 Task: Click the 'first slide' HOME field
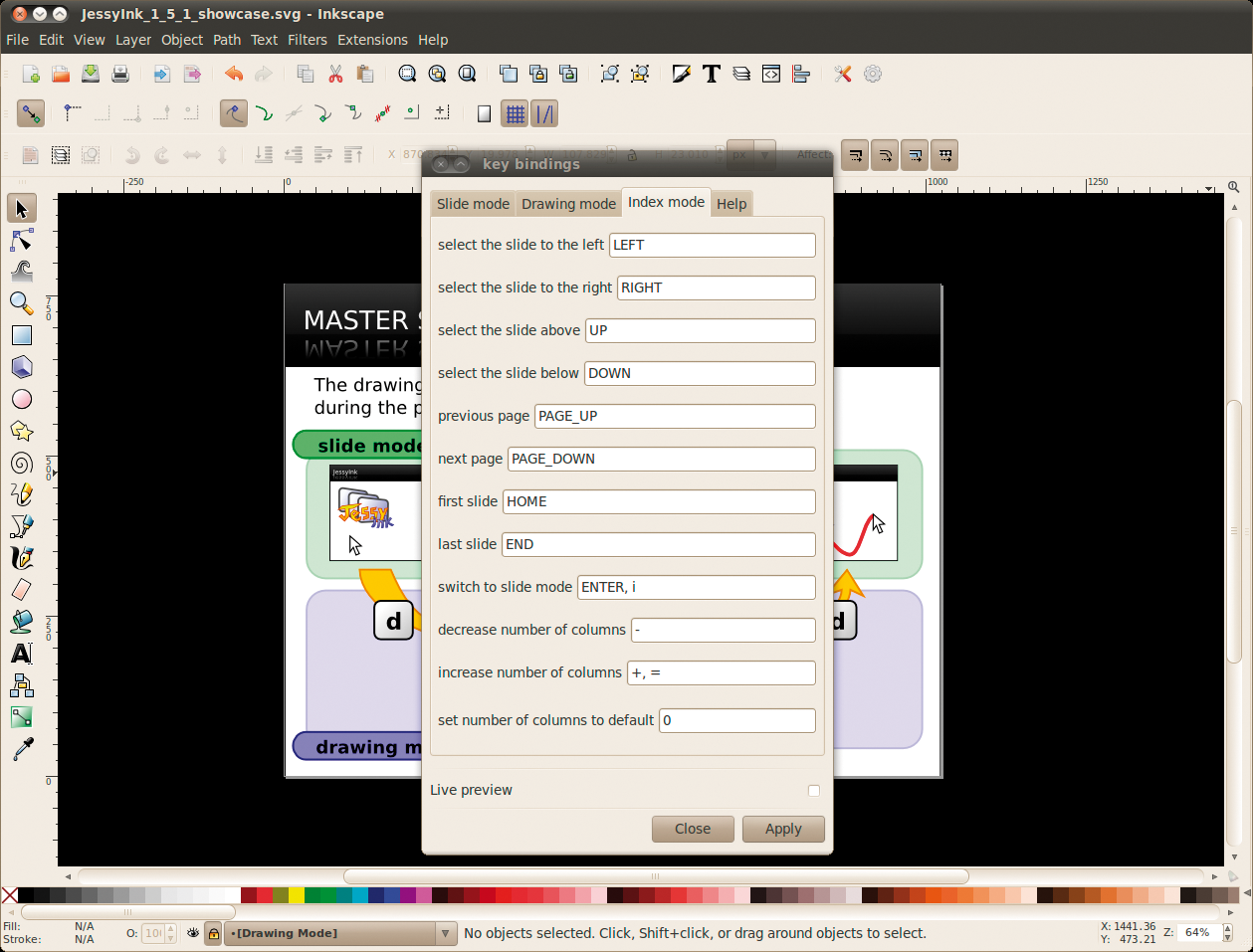[x=659, y=501]
